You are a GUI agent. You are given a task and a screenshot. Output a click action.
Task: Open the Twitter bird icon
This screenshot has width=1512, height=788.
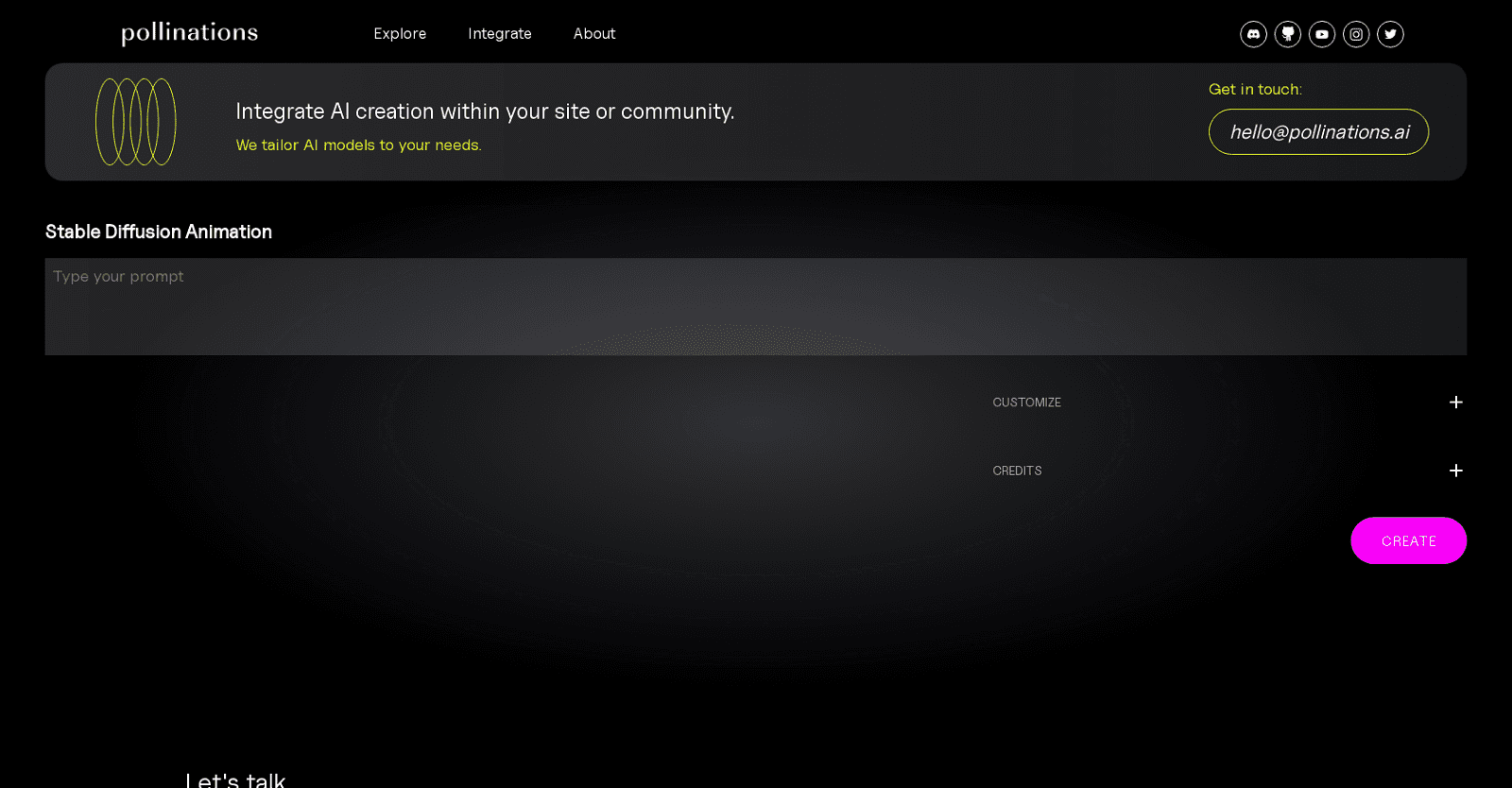coord(1390,34)
